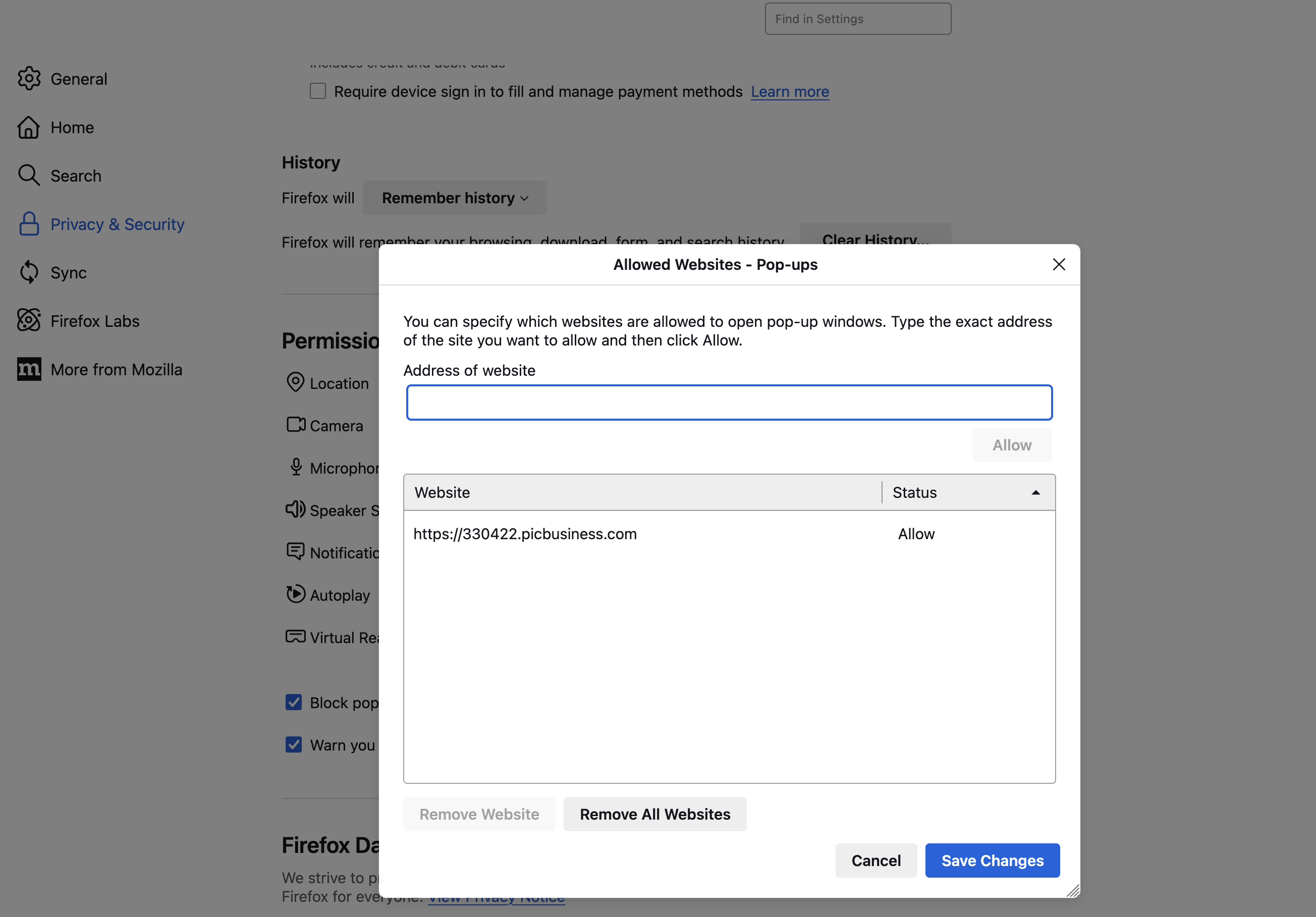The height and width of the screenshot is (917, 1316).
Task: Click the Location pin permission icon
Action: [x=295, y=383]
